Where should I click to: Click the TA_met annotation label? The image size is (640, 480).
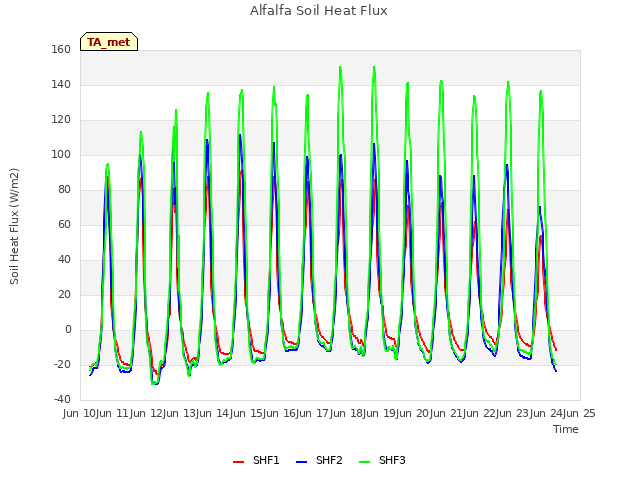coord(109,42)
